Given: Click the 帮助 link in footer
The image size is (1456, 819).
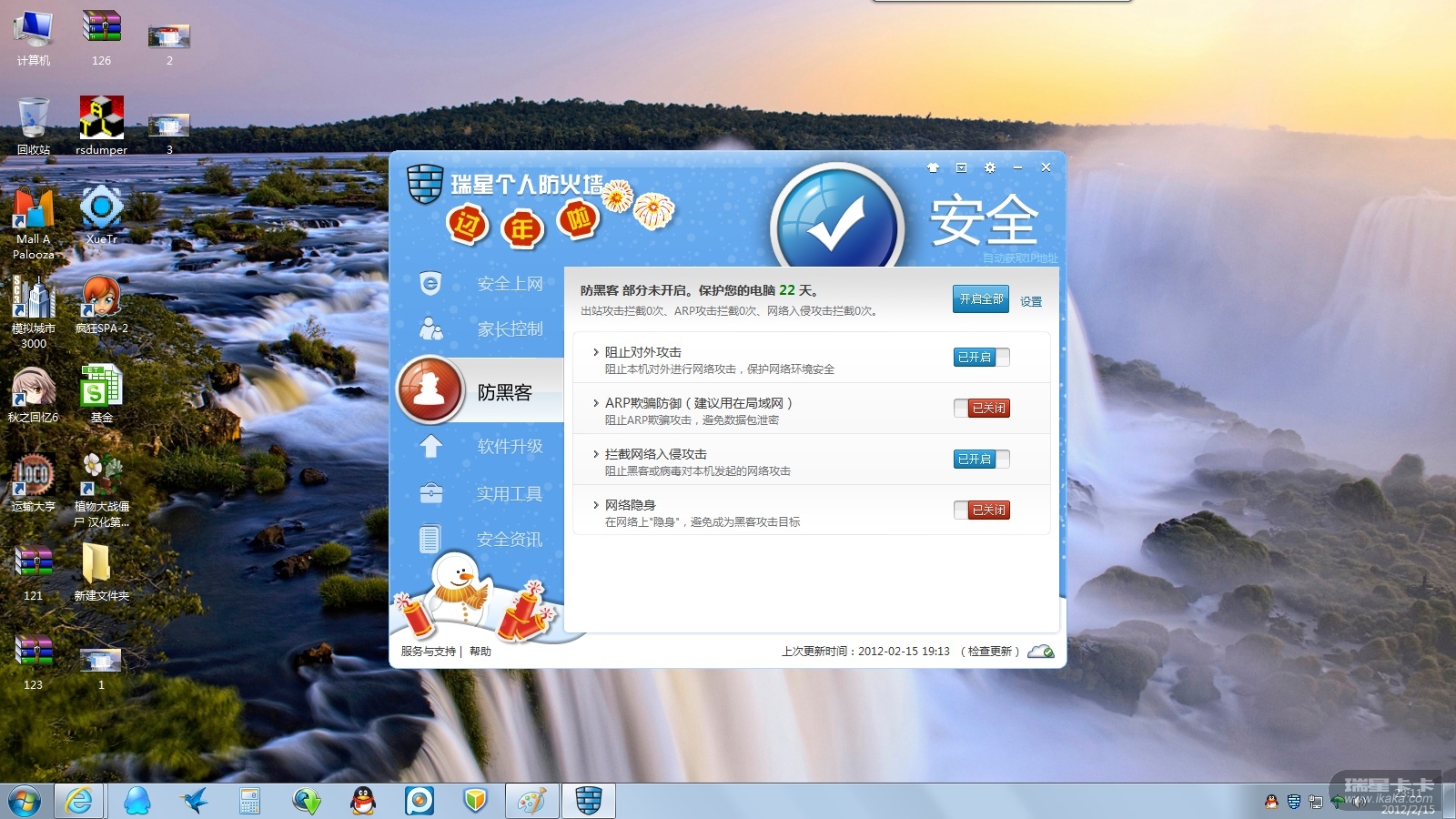Looking at the screenshot, I should pos(480,652).
